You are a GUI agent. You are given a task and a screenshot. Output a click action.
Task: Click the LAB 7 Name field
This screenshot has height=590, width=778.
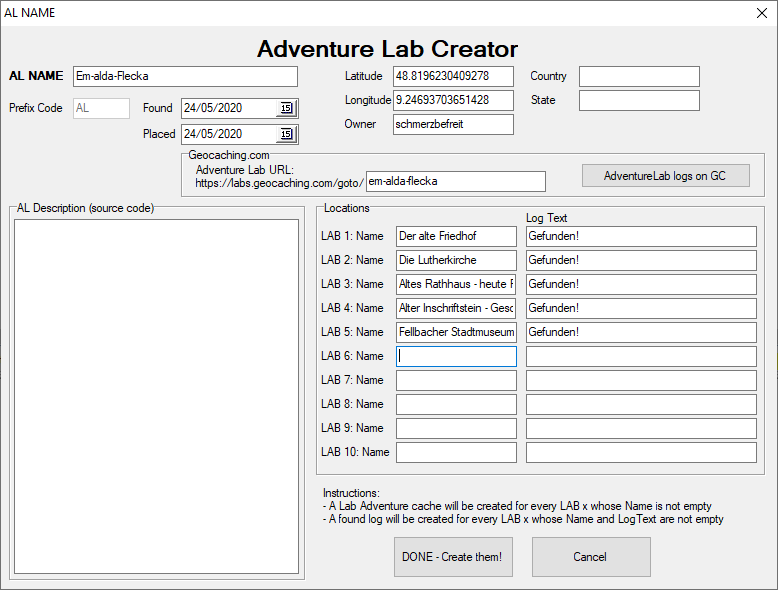tap(456, 380)
